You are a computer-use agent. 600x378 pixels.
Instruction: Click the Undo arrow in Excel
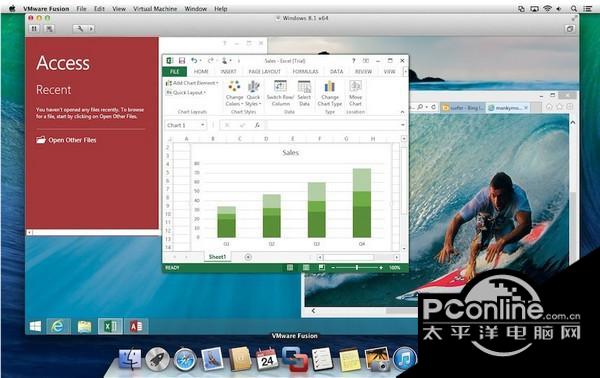click(x=194, y=60)
